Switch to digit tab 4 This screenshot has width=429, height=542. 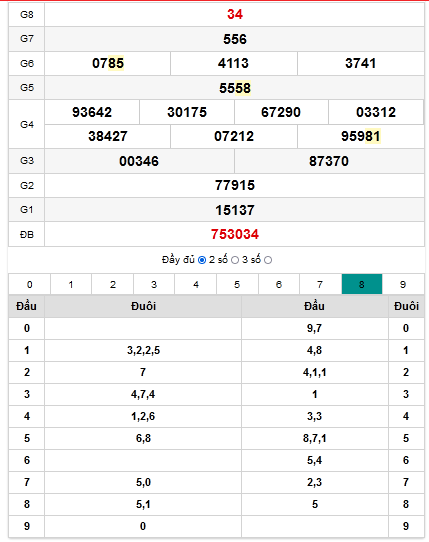(196, 284)
